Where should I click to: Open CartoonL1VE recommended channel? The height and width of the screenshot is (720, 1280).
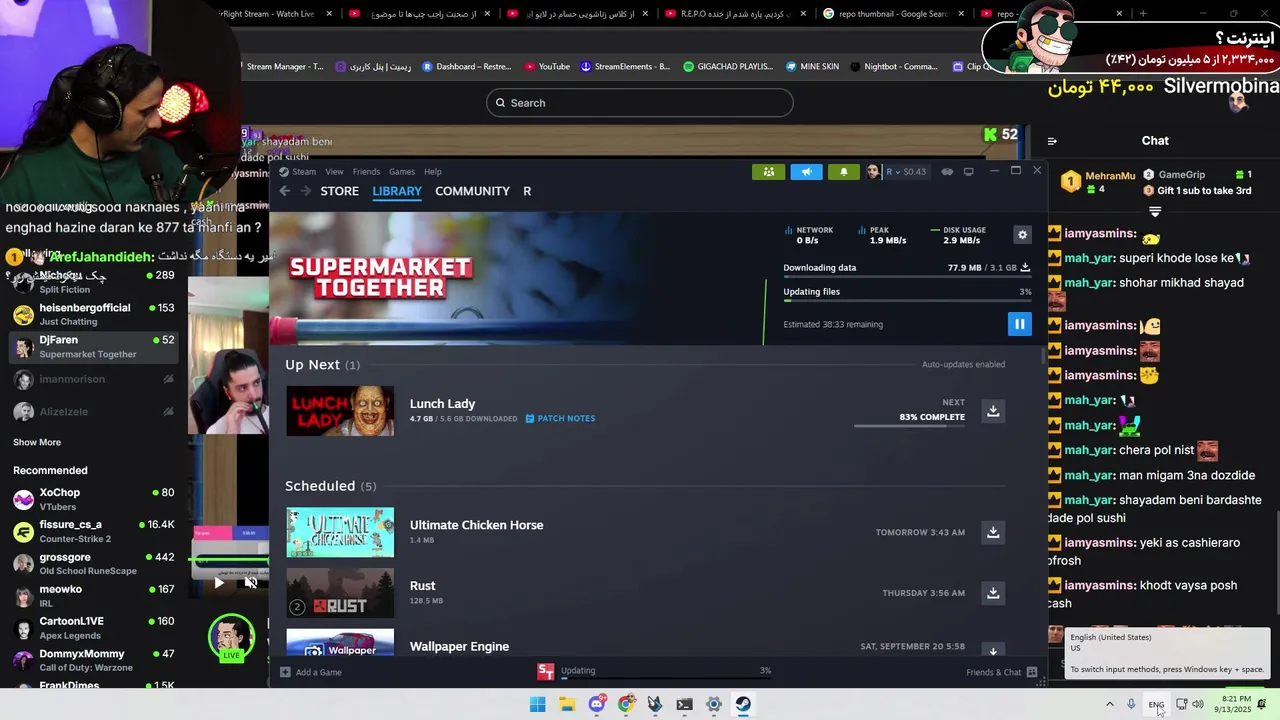coord(93,627)
